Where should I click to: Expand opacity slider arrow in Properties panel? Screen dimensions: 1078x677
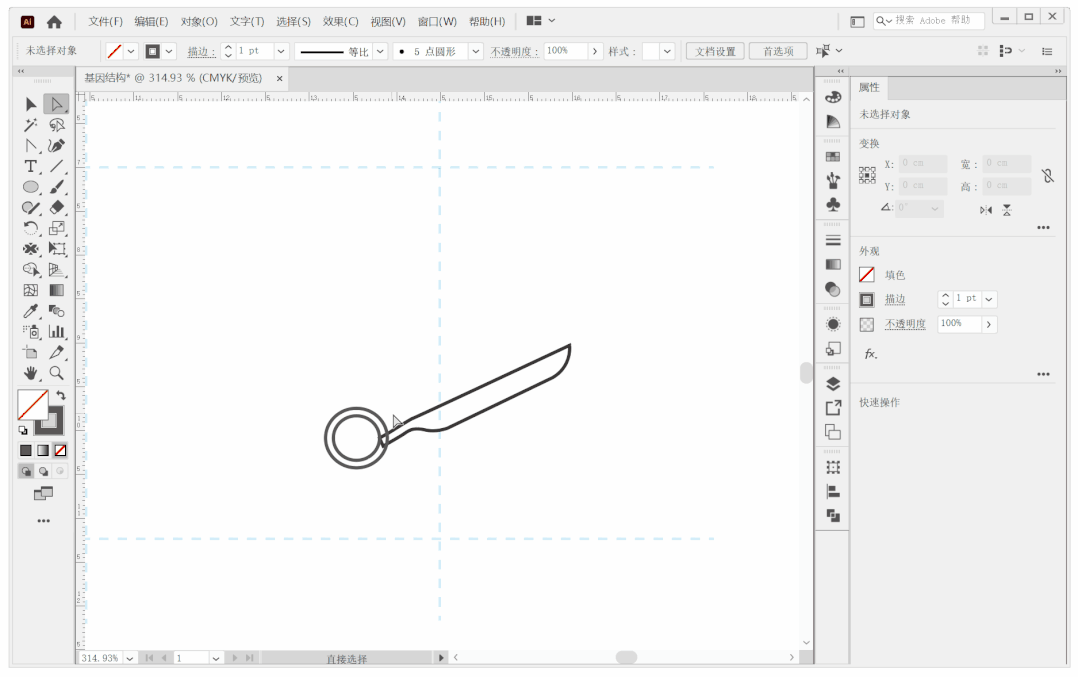(989, 324)
